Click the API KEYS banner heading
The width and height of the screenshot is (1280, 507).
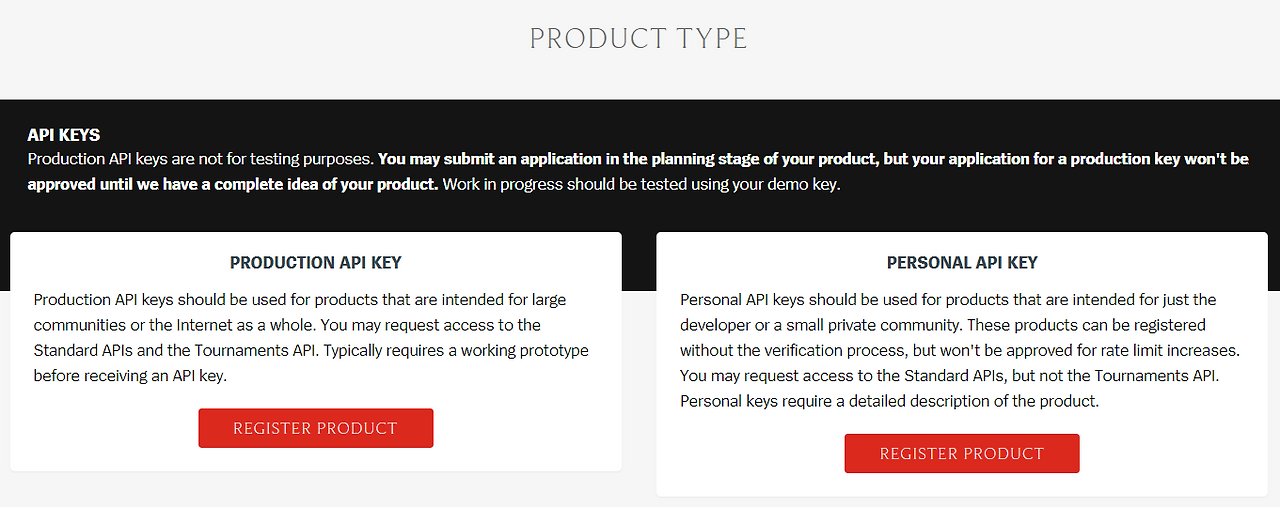point(64,135)
